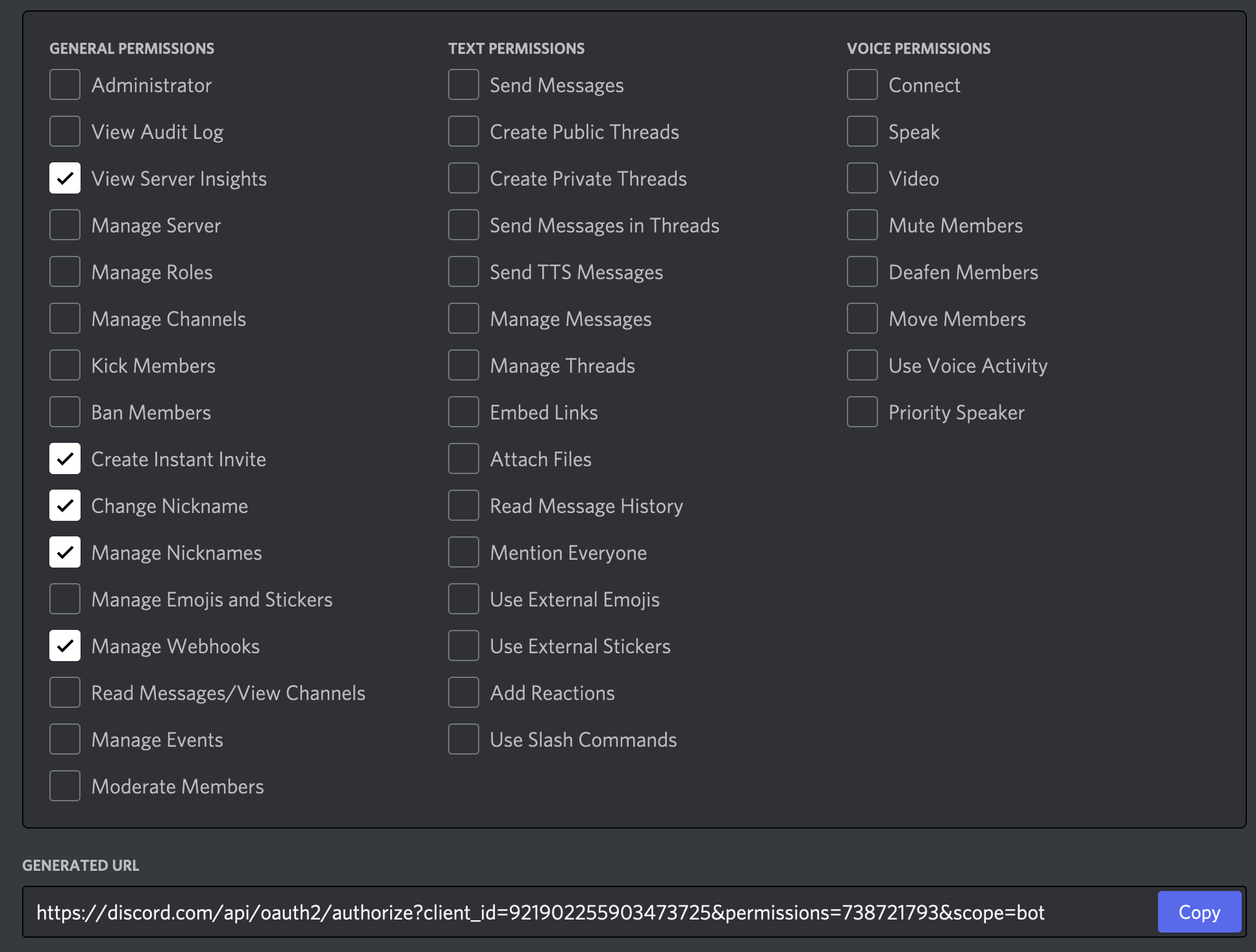Tick Use External Stickers checkbox
The image size is (1256, 952).
click(464, 645)
